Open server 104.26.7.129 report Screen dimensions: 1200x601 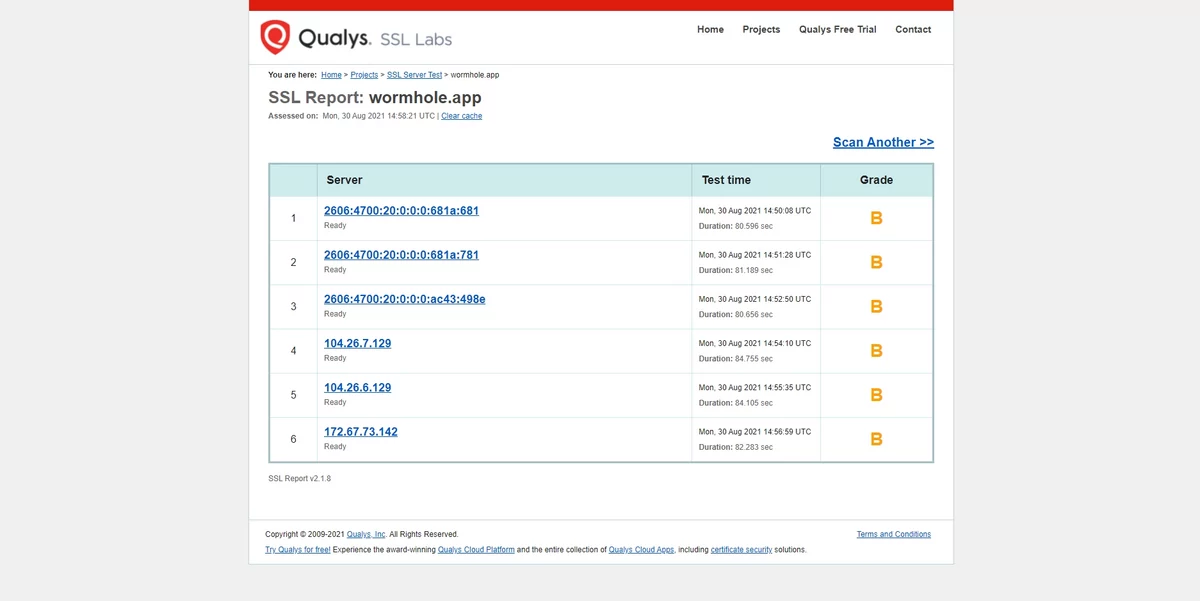tap(357, 343)
